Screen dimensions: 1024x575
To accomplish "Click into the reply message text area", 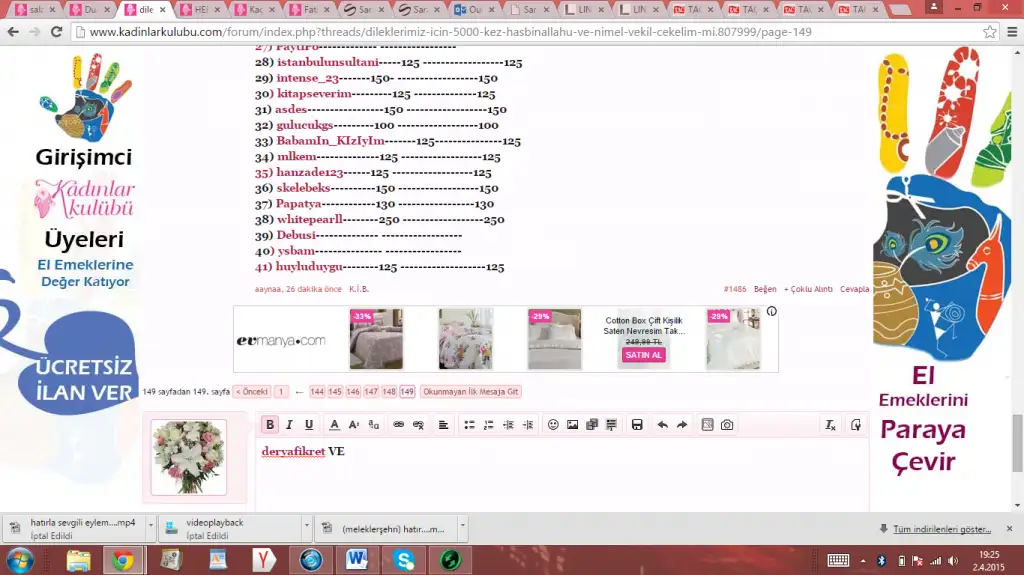I will tap(560, 475).
